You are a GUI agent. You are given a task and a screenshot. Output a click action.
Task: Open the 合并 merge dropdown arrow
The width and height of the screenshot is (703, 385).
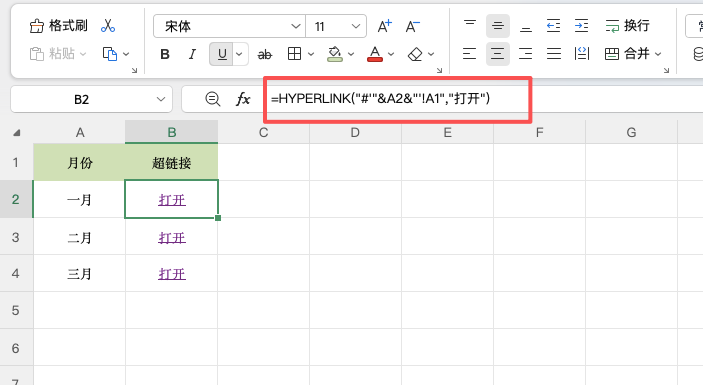coord(658,54)
